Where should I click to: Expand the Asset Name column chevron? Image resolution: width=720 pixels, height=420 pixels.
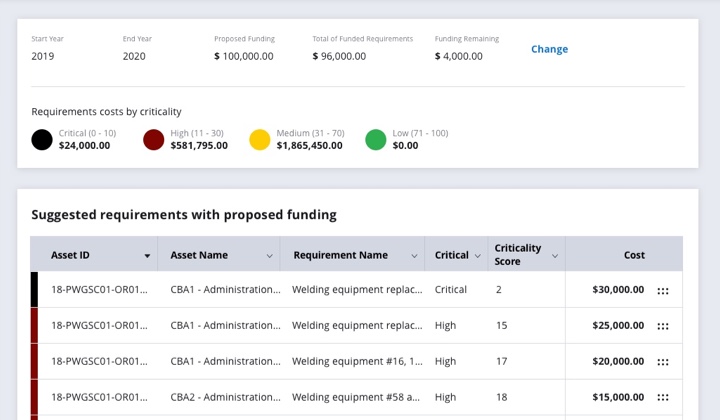pos(270,256)
